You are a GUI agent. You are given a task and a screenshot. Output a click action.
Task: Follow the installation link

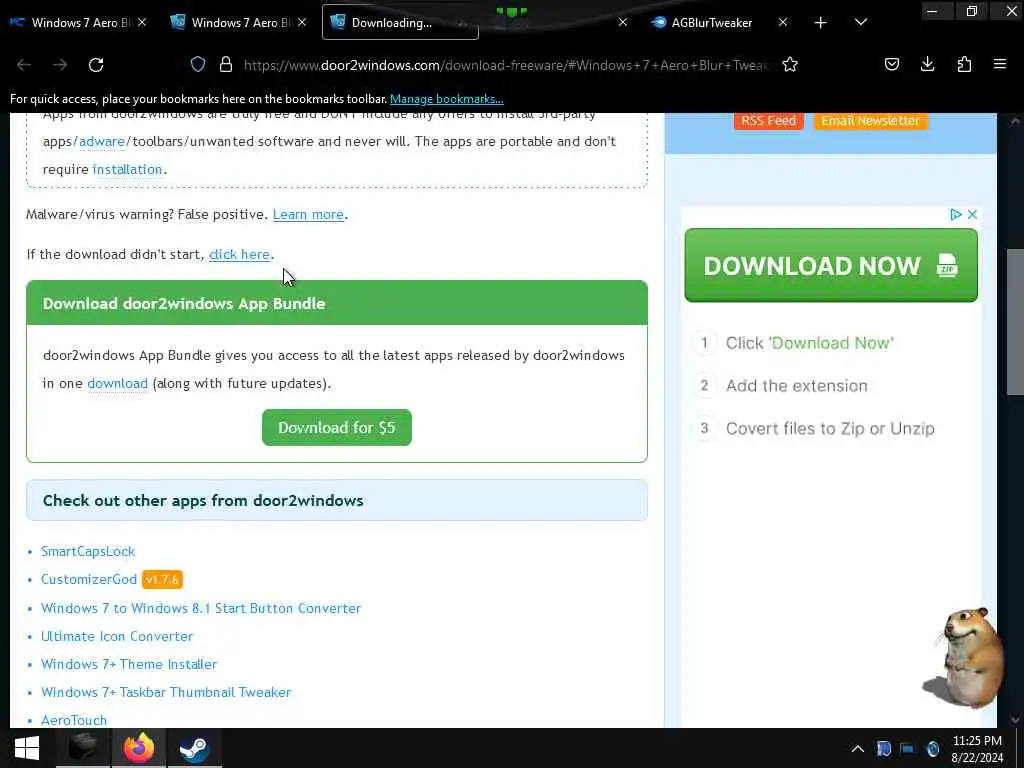click(x=127, y=169)
